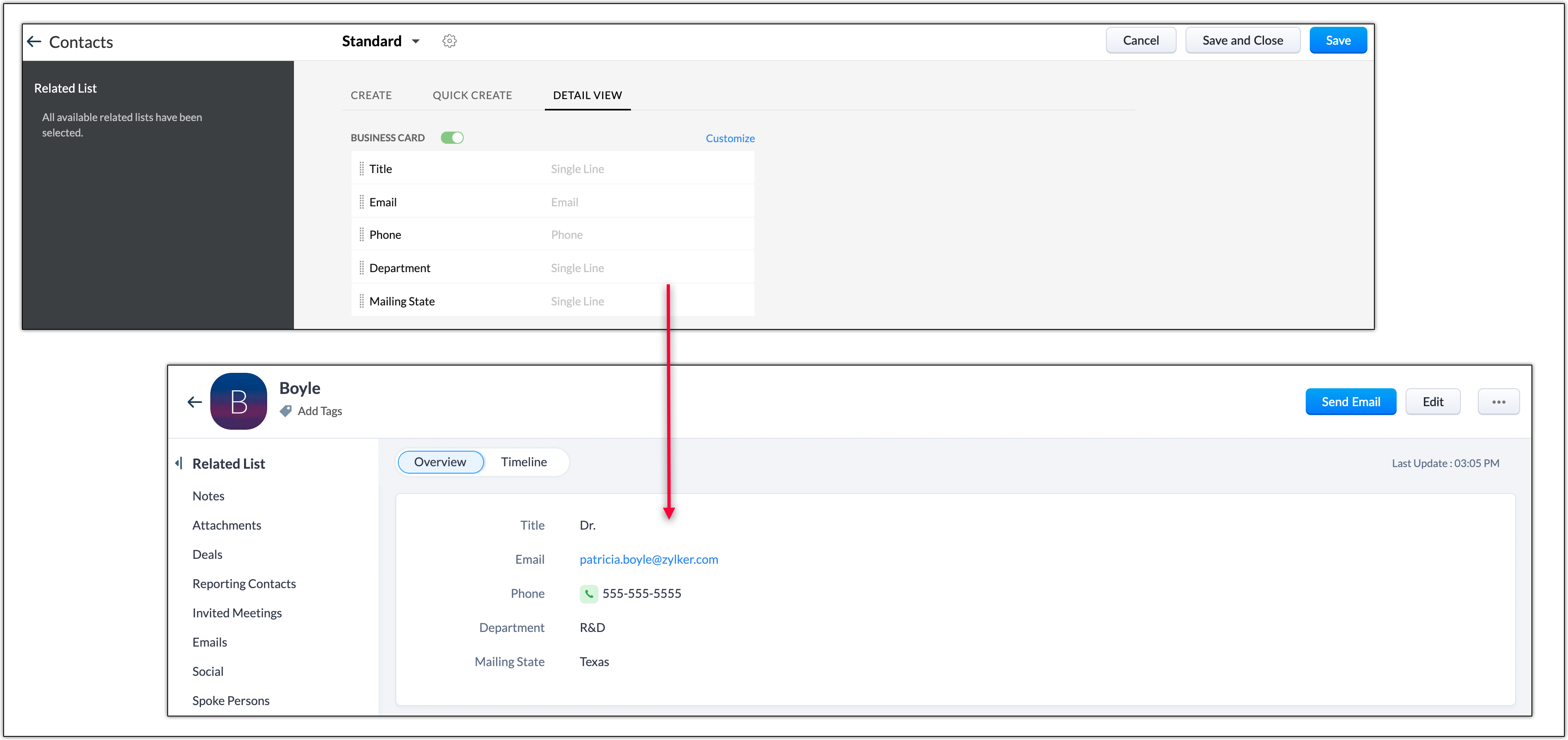Open layout settings gear icon
Image resolution: width=1568 pixels, height=740 pixels.
449,41
